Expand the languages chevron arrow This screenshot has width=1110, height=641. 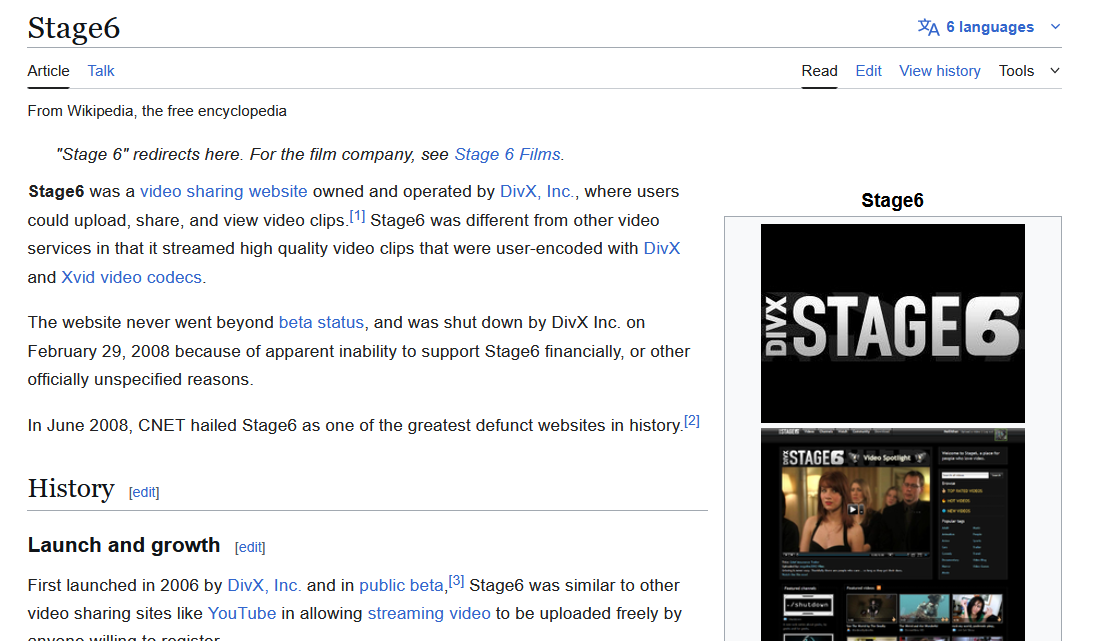coord(1055,27)
